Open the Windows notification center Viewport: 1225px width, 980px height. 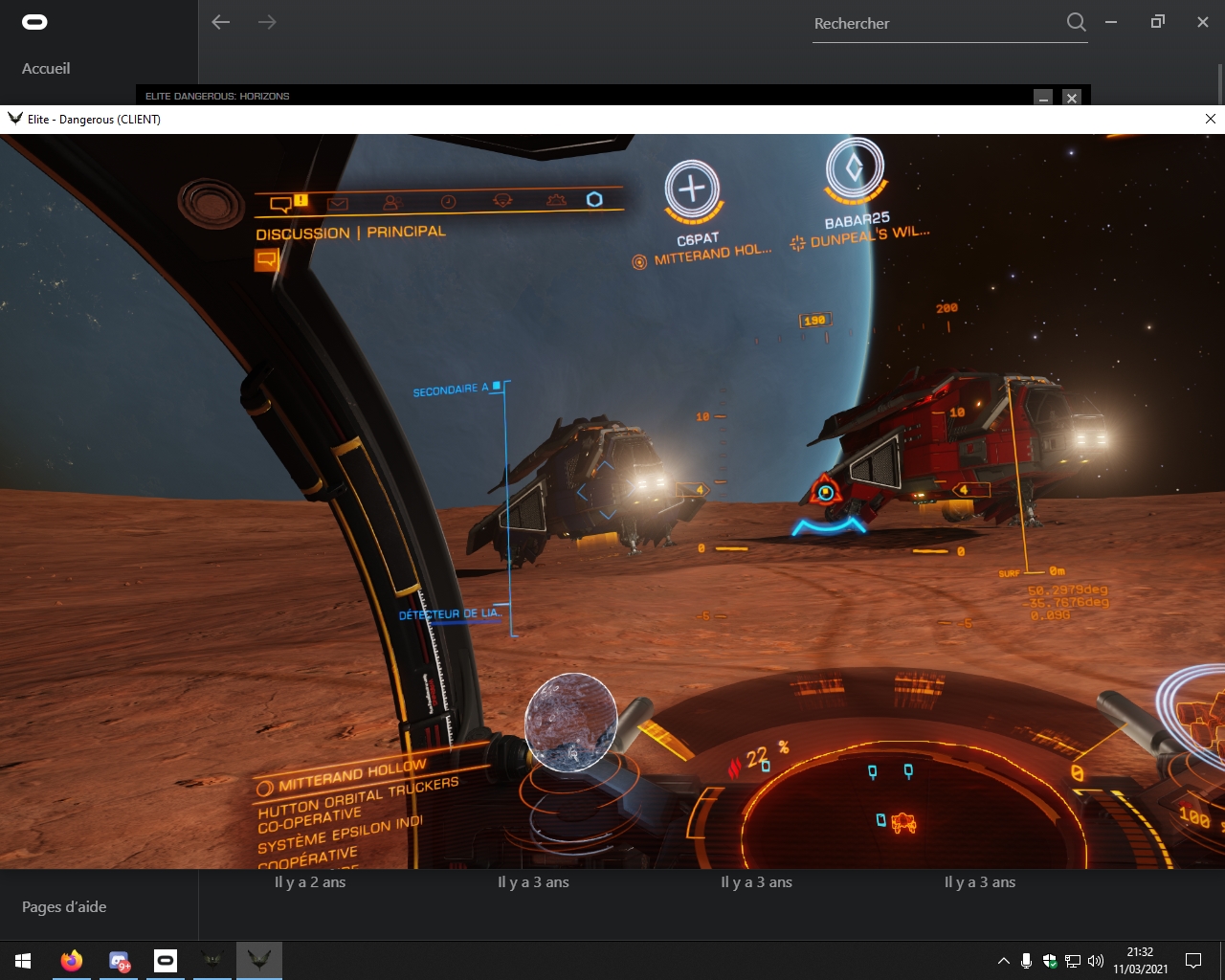tap(1193, 961)
